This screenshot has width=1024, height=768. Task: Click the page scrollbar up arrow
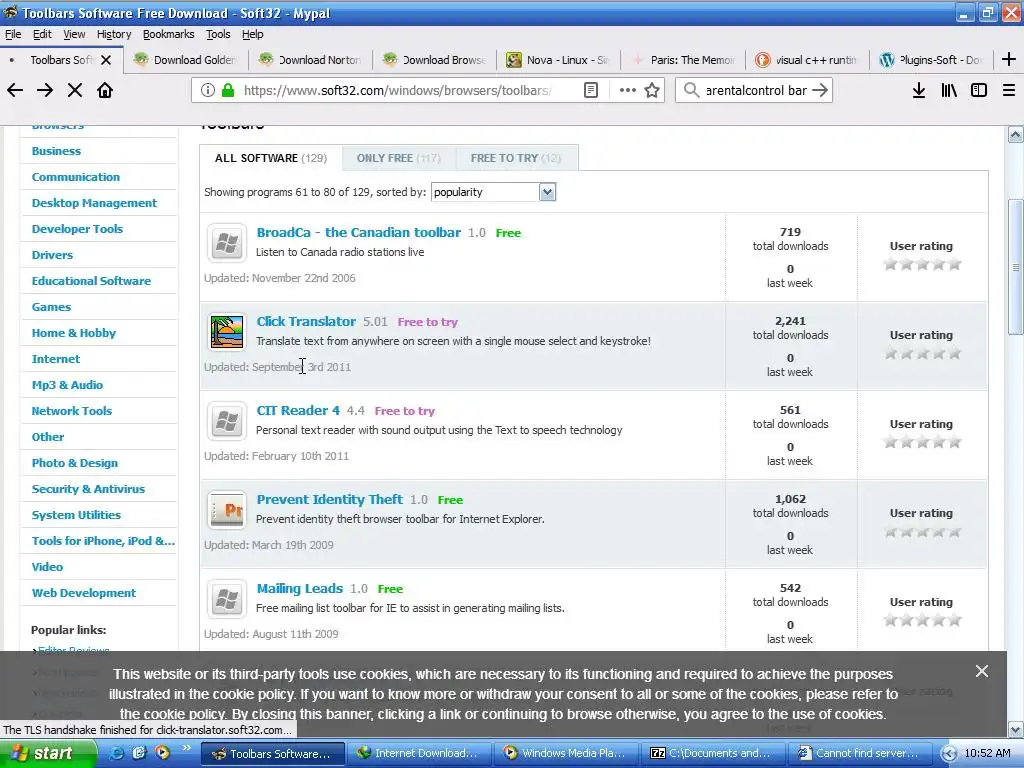(1016, 135)
